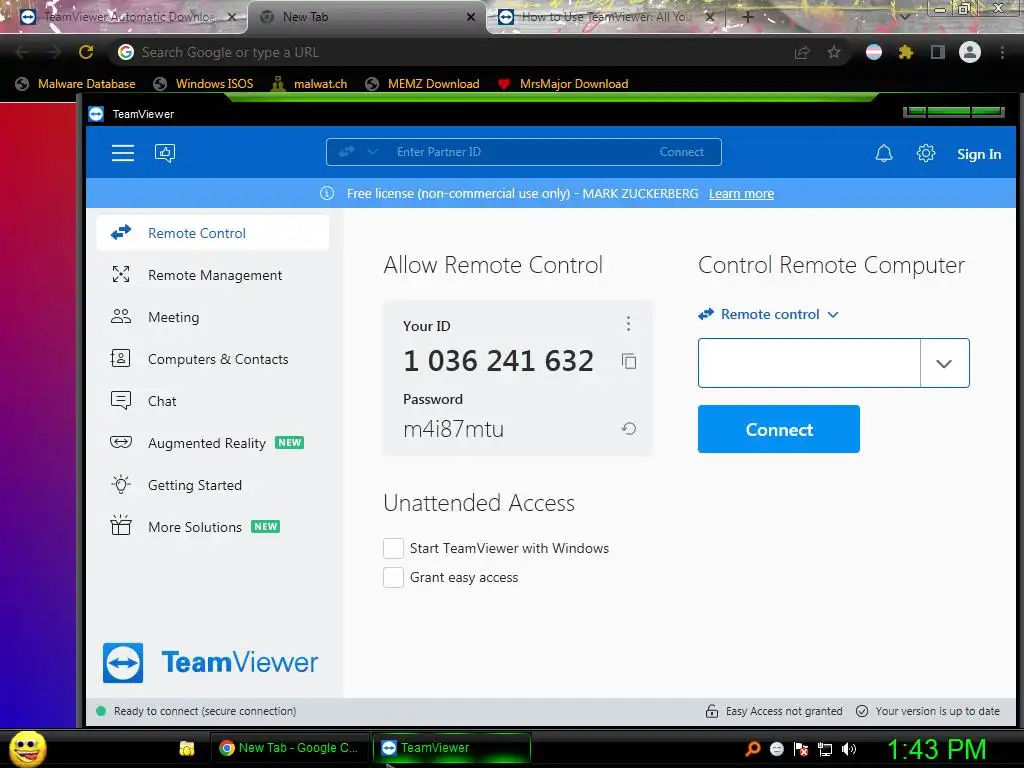
Task: Click the share icon in Chrome address bar
Action: coord(802,52)
